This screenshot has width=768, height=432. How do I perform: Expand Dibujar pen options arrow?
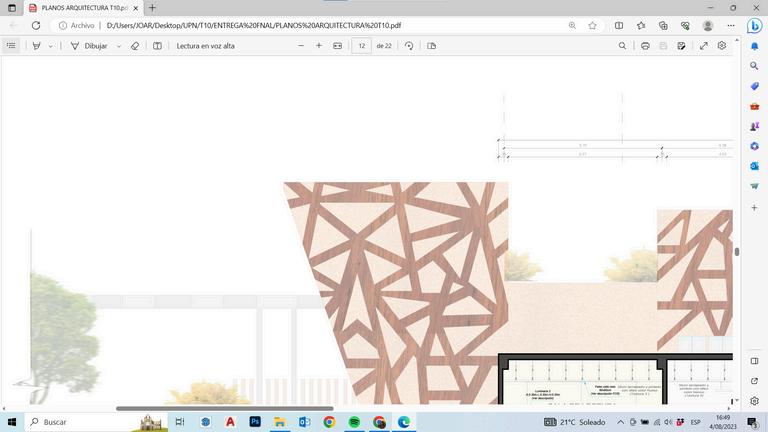tap(119, 46)
